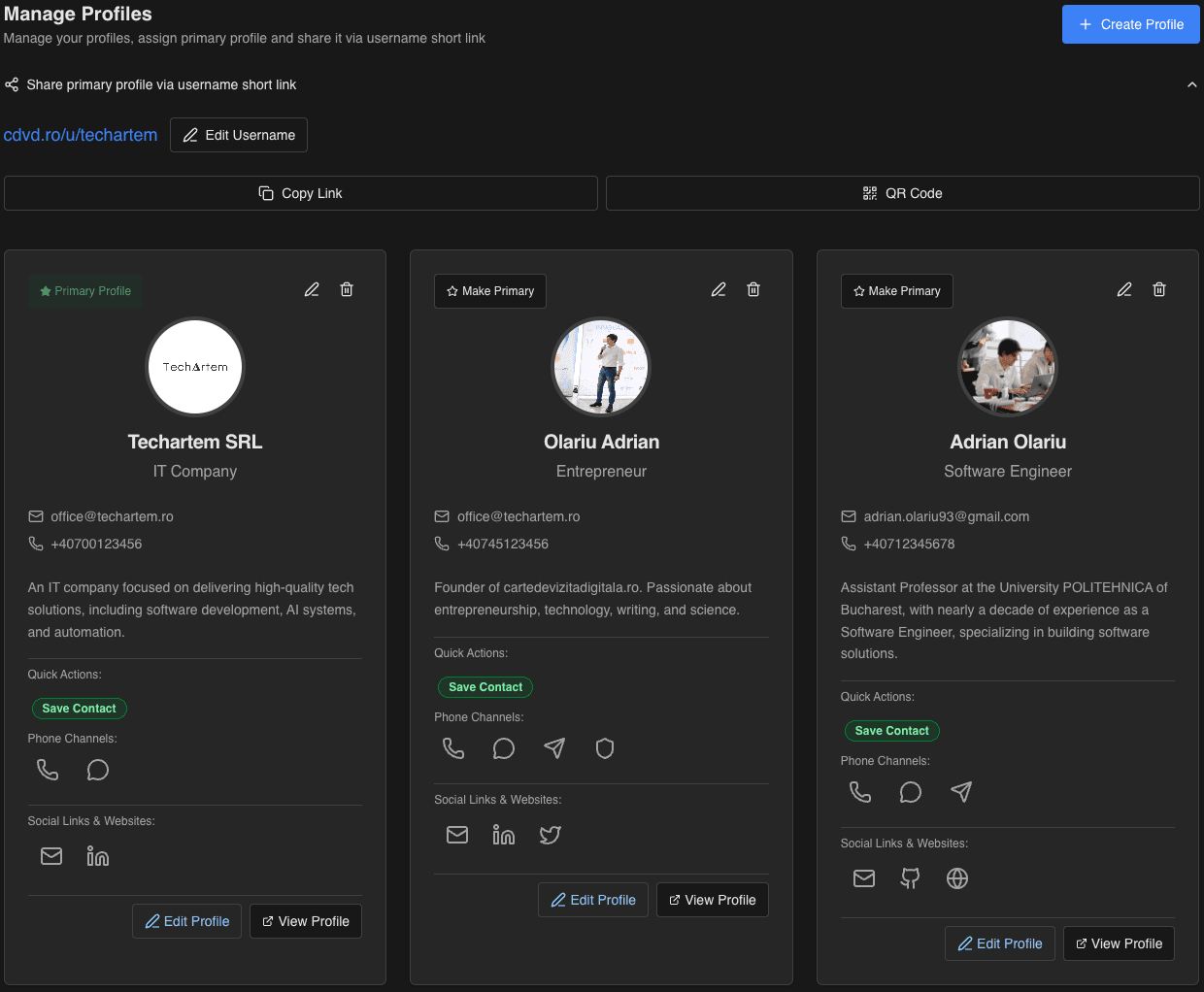Click the pencil icon on Olariu Adrian card
The height and width of the screenshot is (992, 1204).
click(719, 289)
